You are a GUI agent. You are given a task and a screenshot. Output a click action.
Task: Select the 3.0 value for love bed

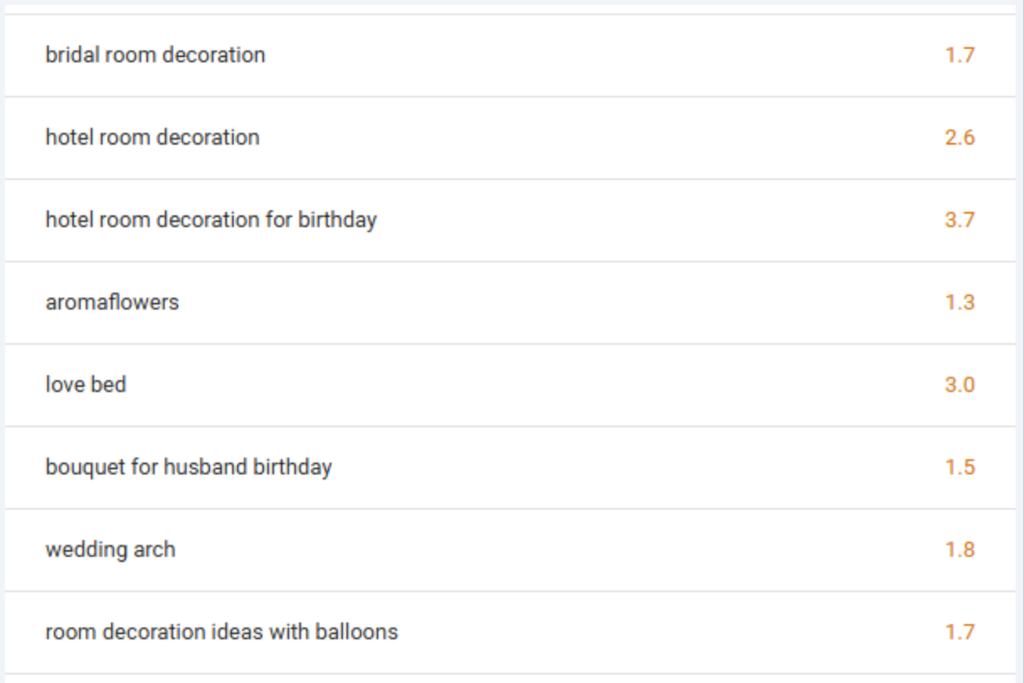[x=959, y=384]
